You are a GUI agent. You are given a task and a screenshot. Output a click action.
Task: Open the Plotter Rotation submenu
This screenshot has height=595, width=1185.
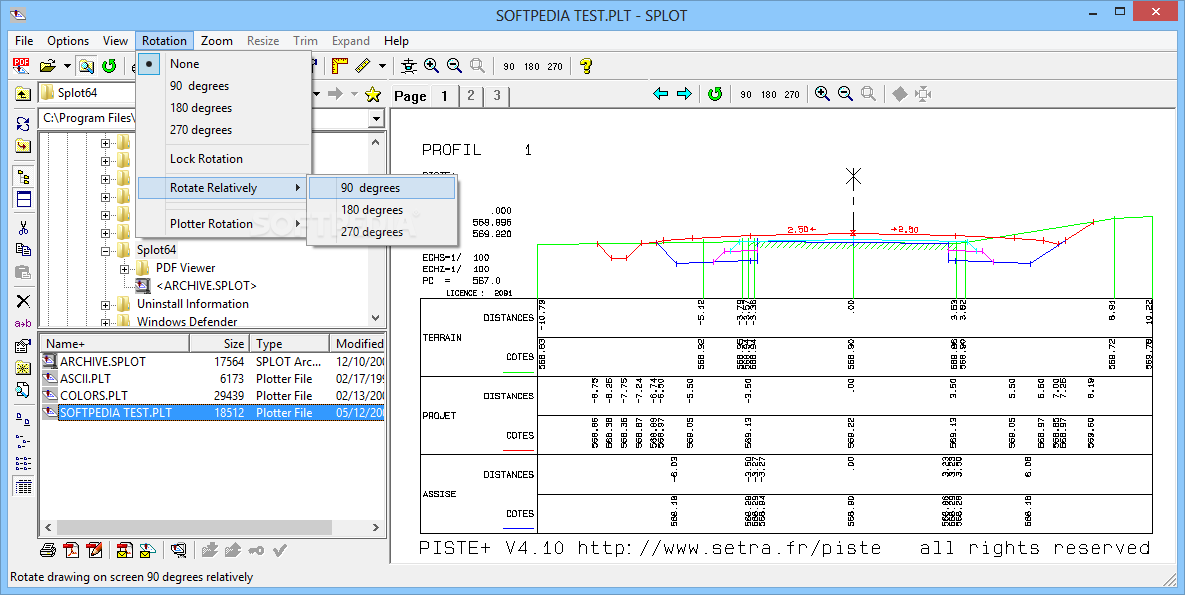tap(224, 224)
